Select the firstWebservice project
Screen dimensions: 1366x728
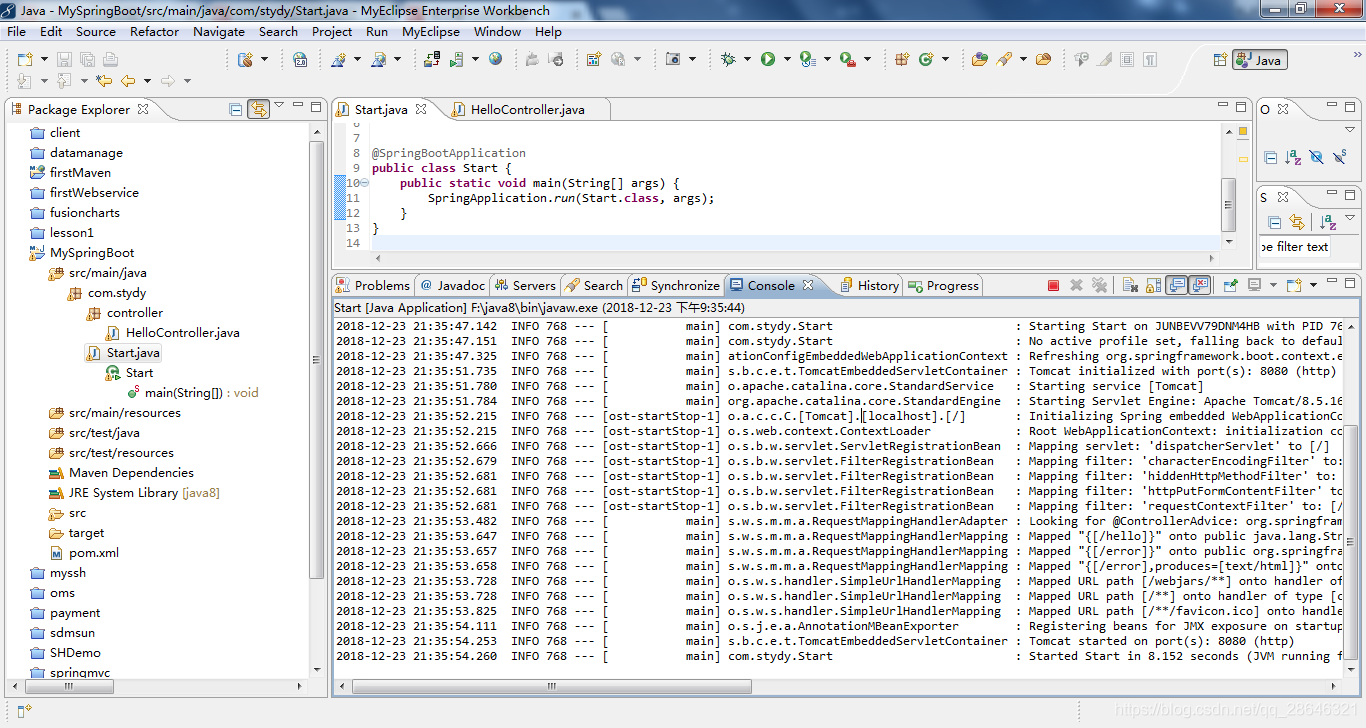[x=94, y=193]
